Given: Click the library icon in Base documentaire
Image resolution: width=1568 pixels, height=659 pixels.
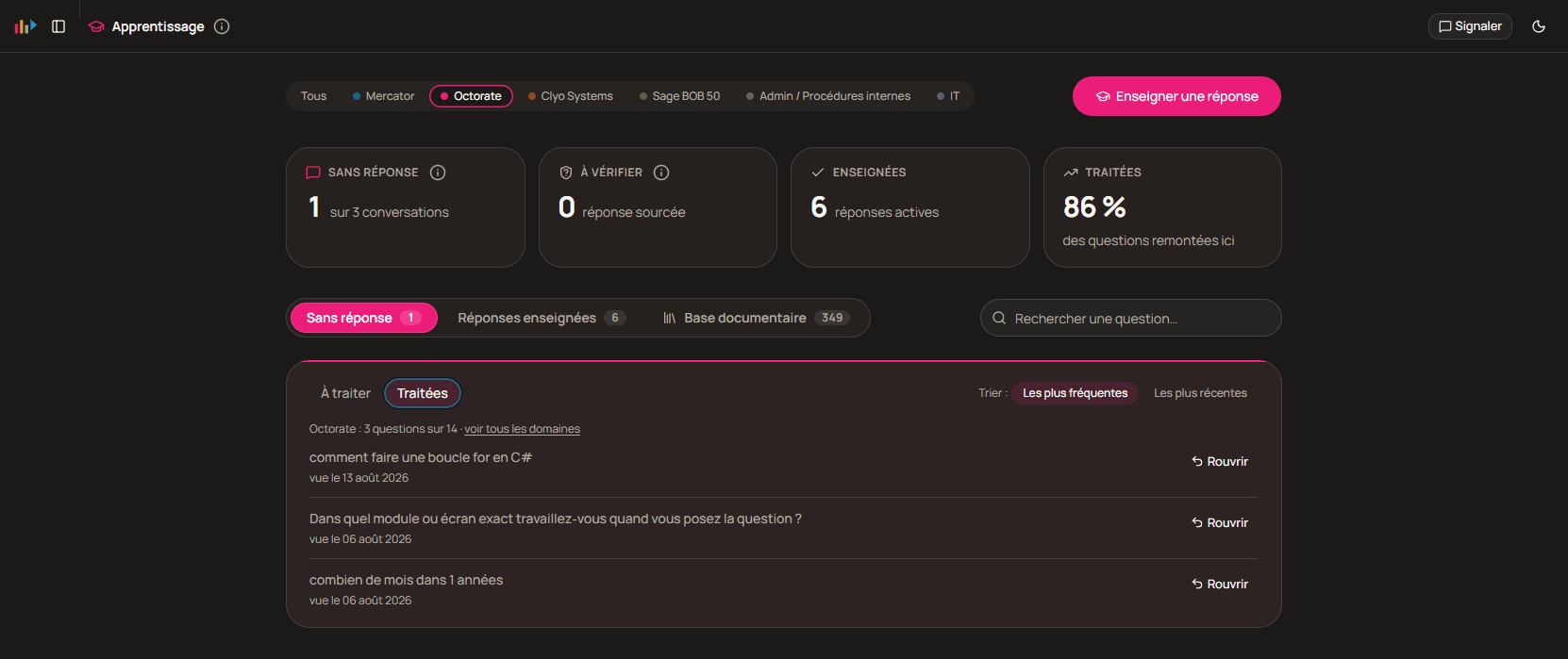Looking at the screenshot, I should (669, 319).
